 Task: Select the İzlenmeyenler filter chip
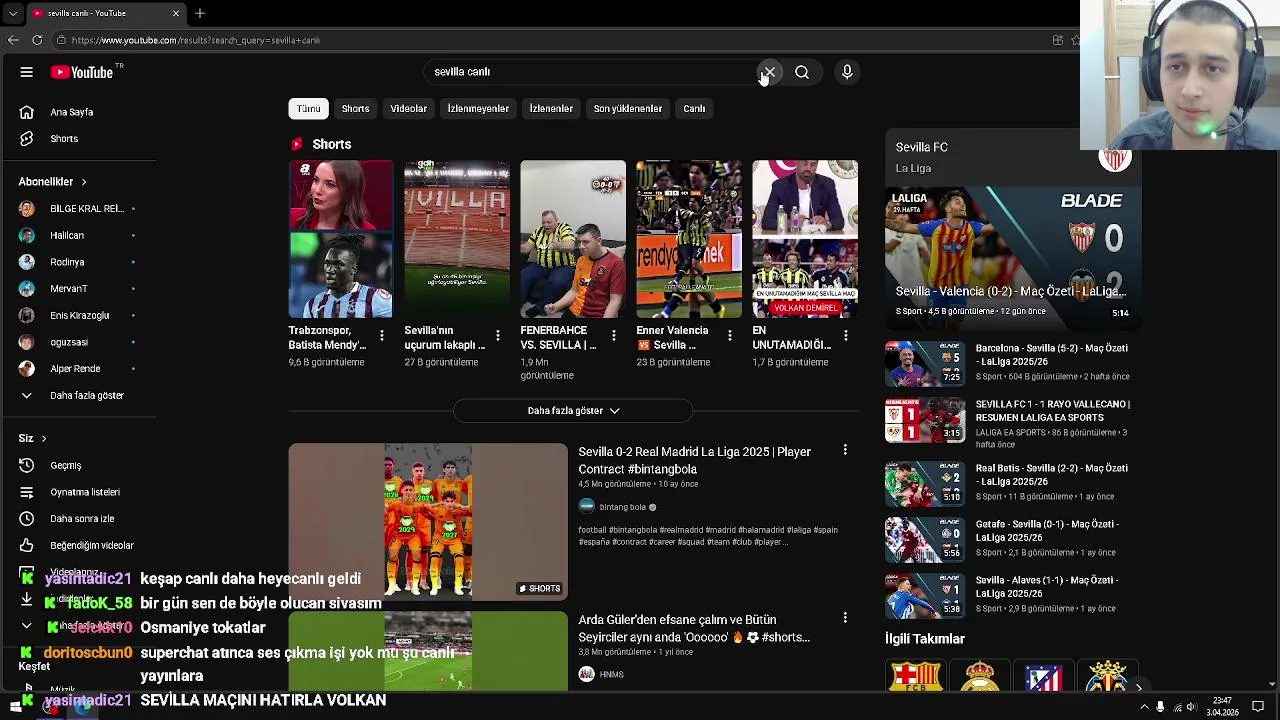pos(478,108)
